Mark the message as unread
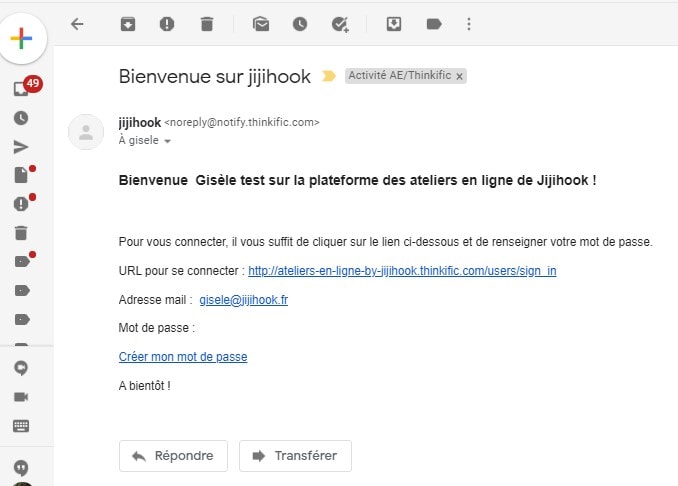 (x=261, y=24)
